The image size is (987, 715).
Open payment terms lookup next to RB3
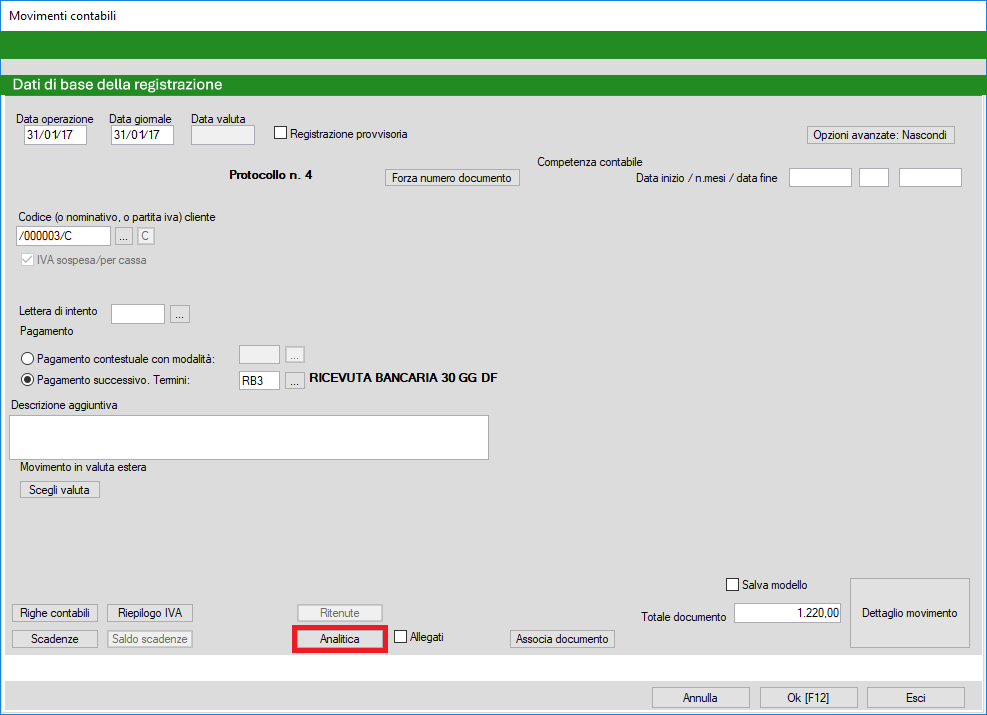tap(295, 381)
